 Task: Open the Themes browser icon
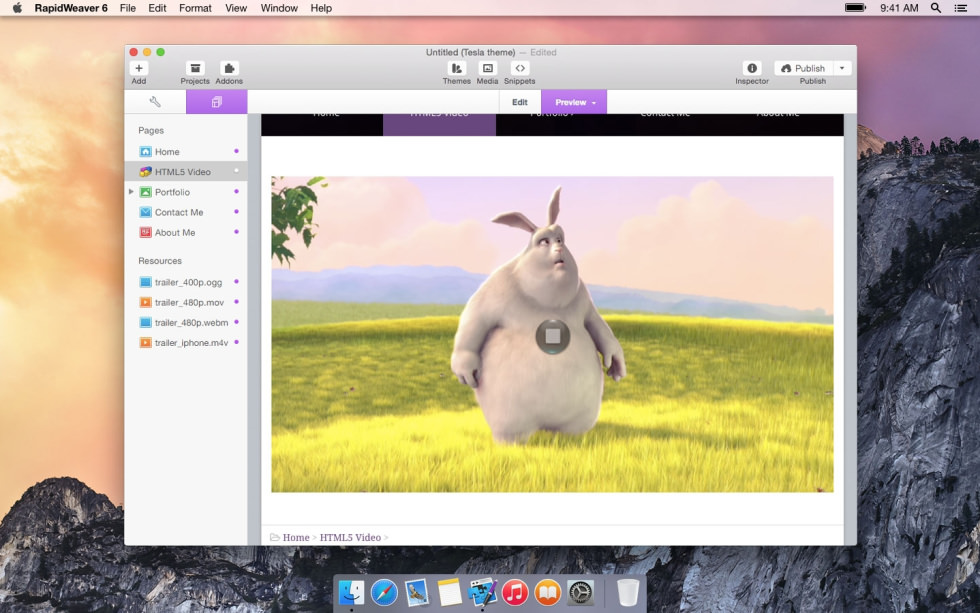457,68
